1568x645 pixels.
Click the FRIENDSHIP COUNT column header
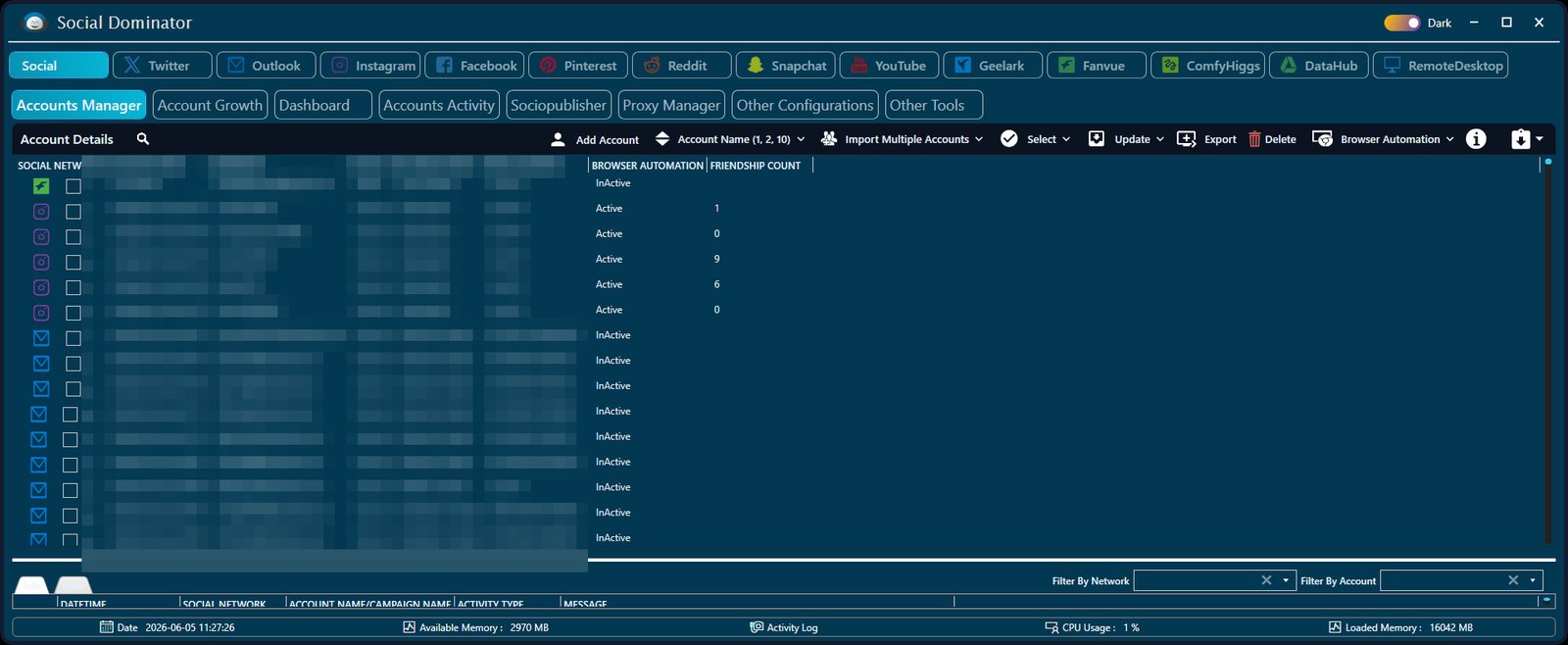pos(756,166)
